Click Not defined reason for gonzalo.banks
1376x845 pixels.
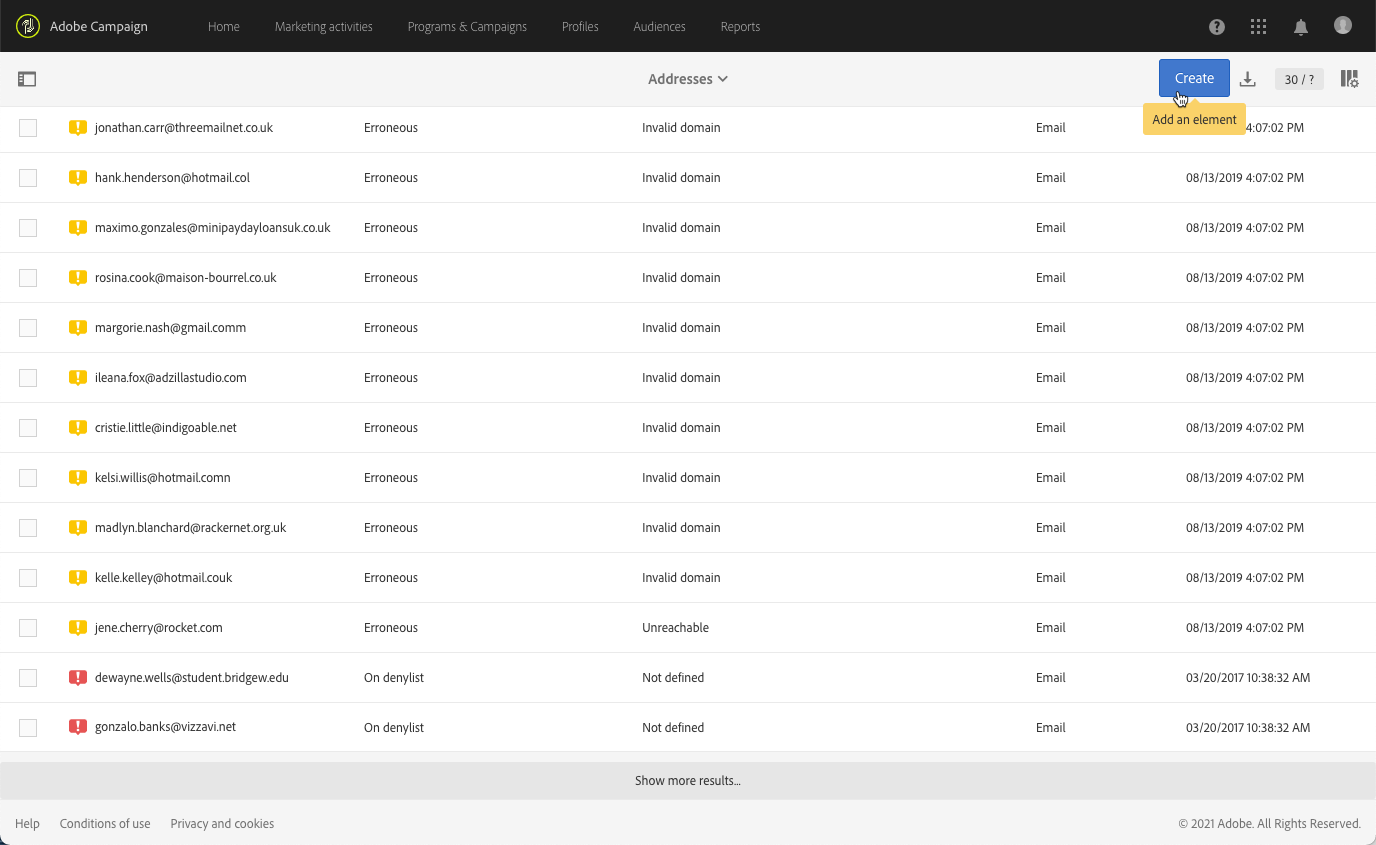(x=673, y=728)
